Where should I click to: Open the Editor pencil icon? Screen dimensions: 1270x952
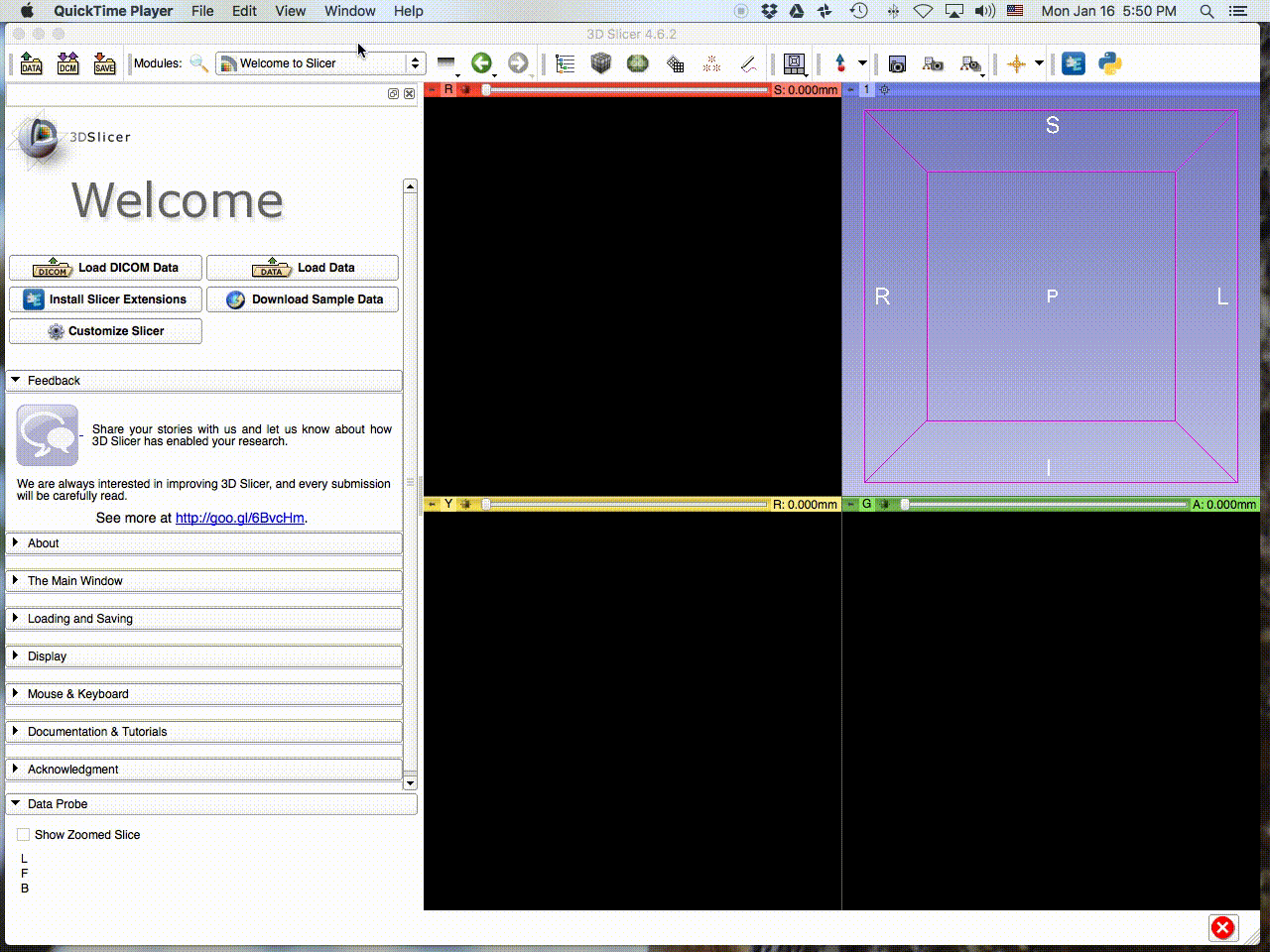[748, 63]
